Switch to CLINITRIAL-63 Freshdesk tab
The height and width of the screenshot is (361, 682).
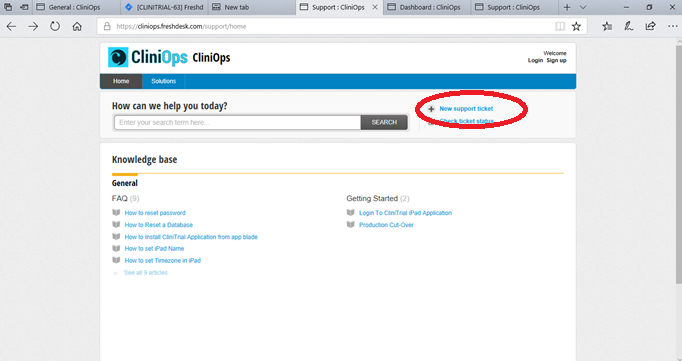164,7
